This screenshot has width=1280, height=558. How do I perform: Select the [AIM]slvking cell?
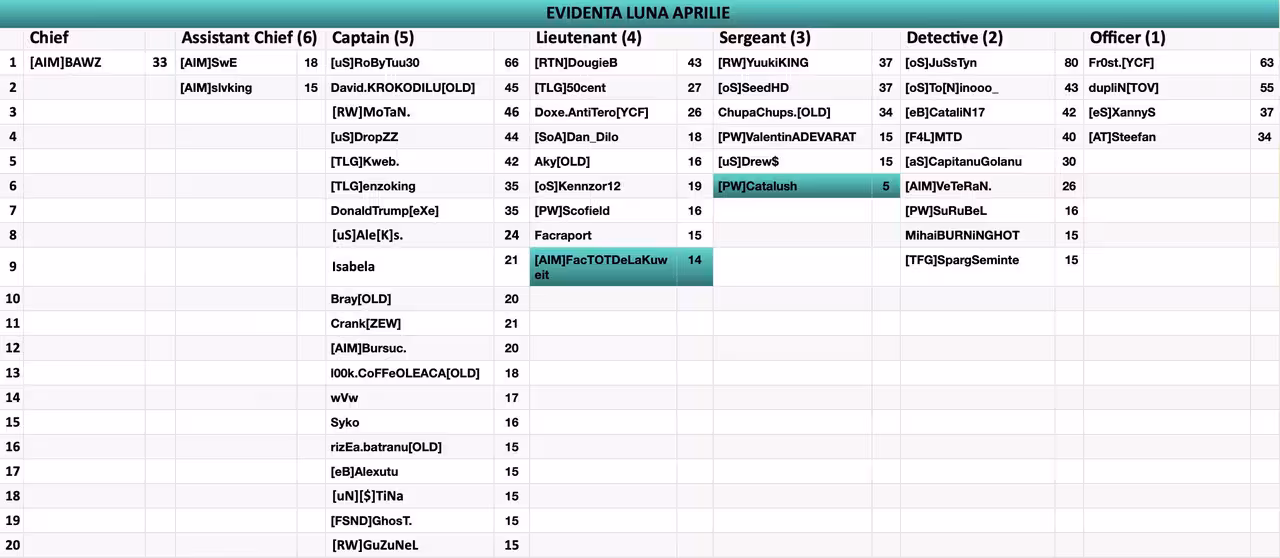click(236, 87)
